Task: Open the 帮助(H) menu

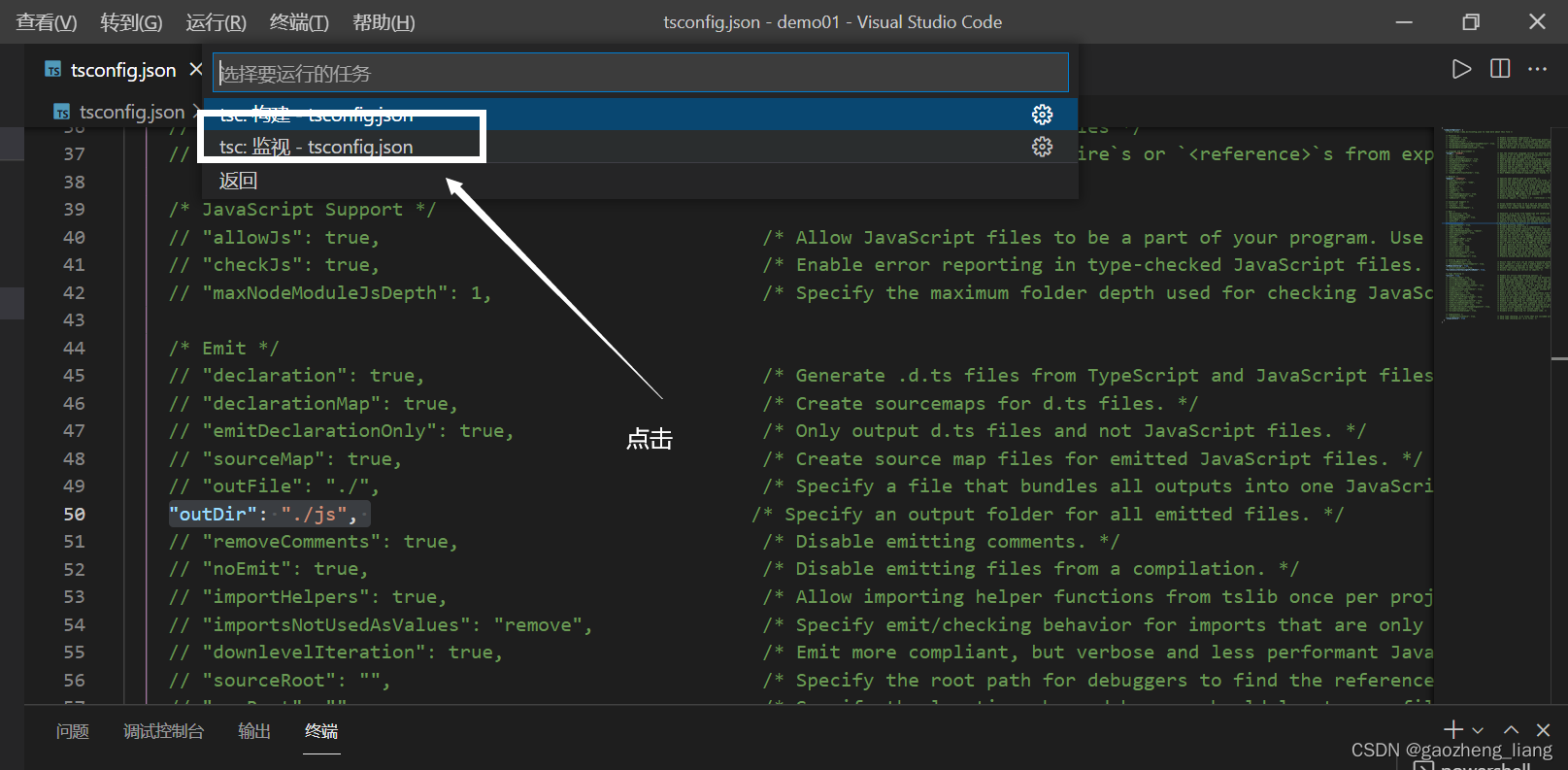Action: [x=384, y=22]
